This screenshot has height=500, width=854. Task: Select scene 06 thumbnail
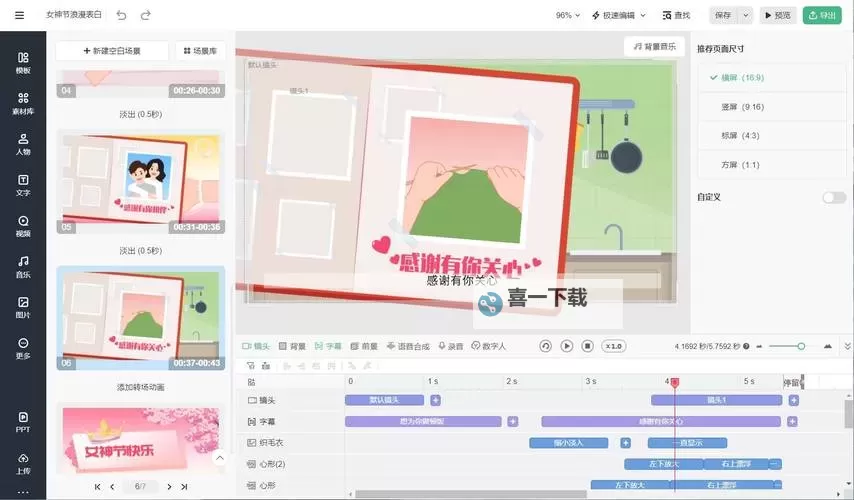(x=141, y=318)
